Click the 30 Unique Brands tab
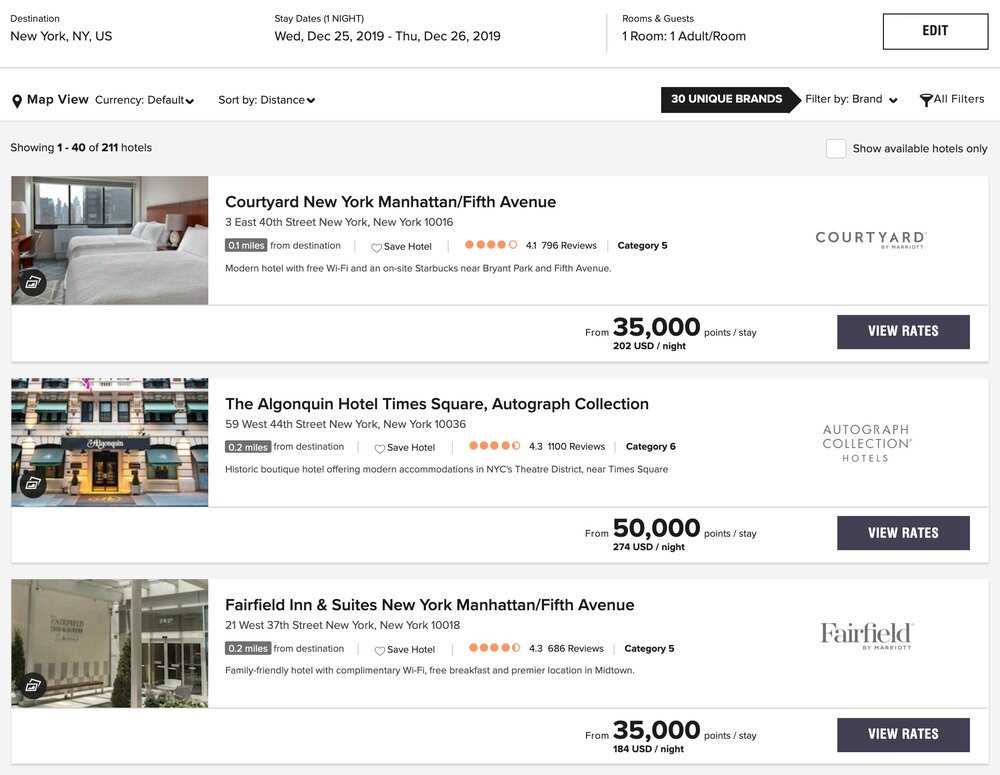 point(727,99)
